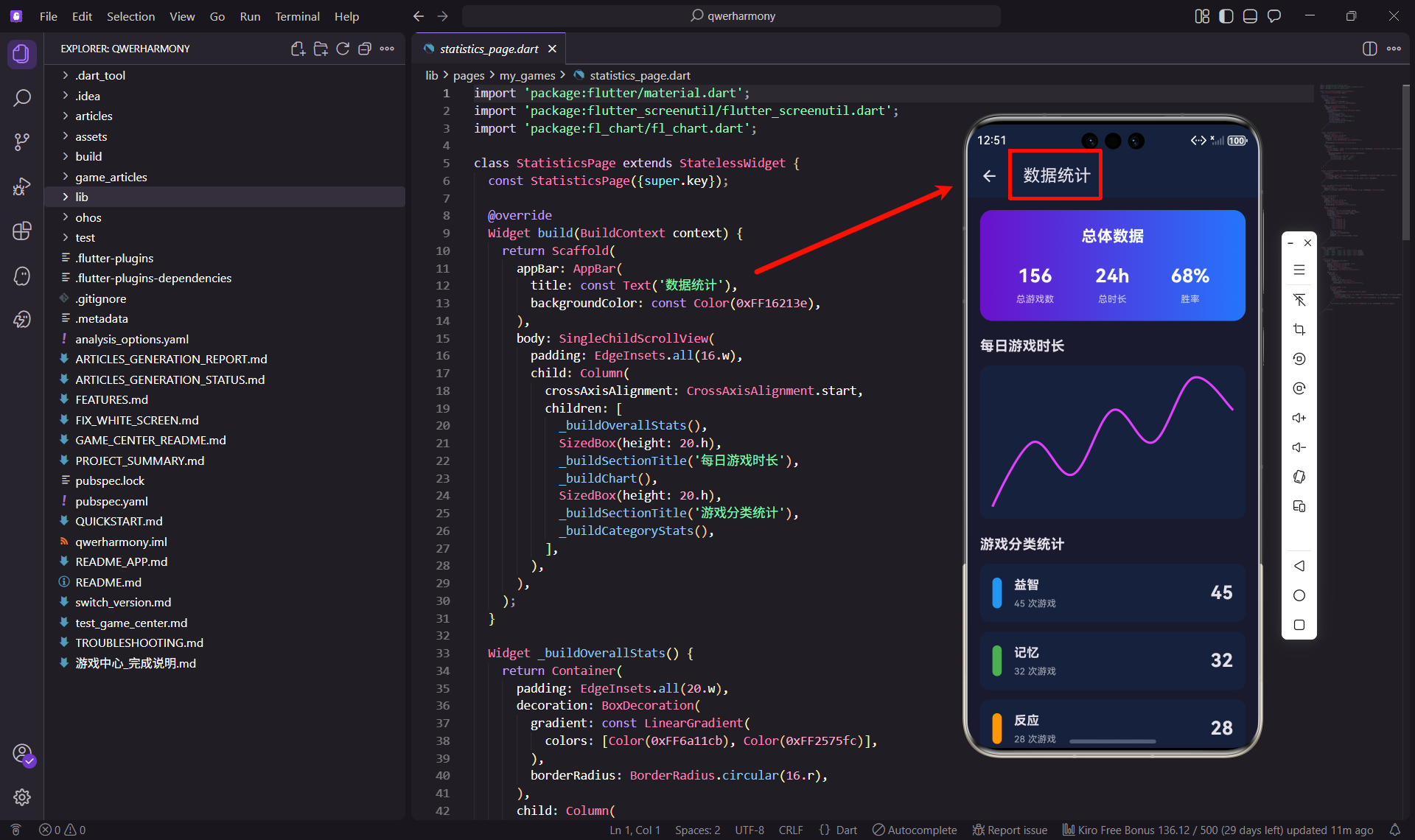Open the Extensions view
Image resolution: width=1415 pixels, height=840 pixels.
tap(22, 231)
